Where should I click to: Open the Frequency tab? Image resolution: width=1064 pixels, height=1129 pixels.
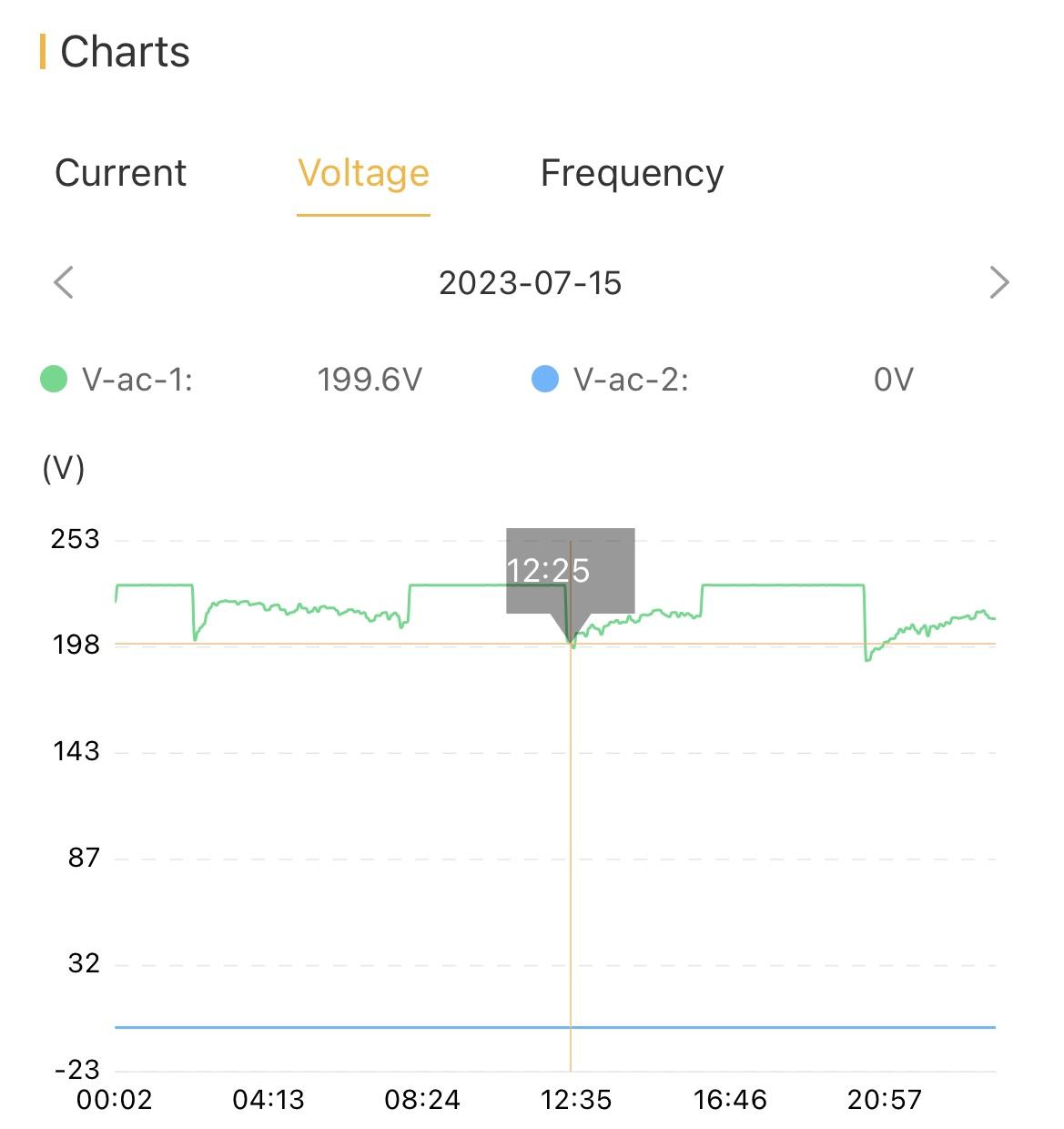click(632, 173)
